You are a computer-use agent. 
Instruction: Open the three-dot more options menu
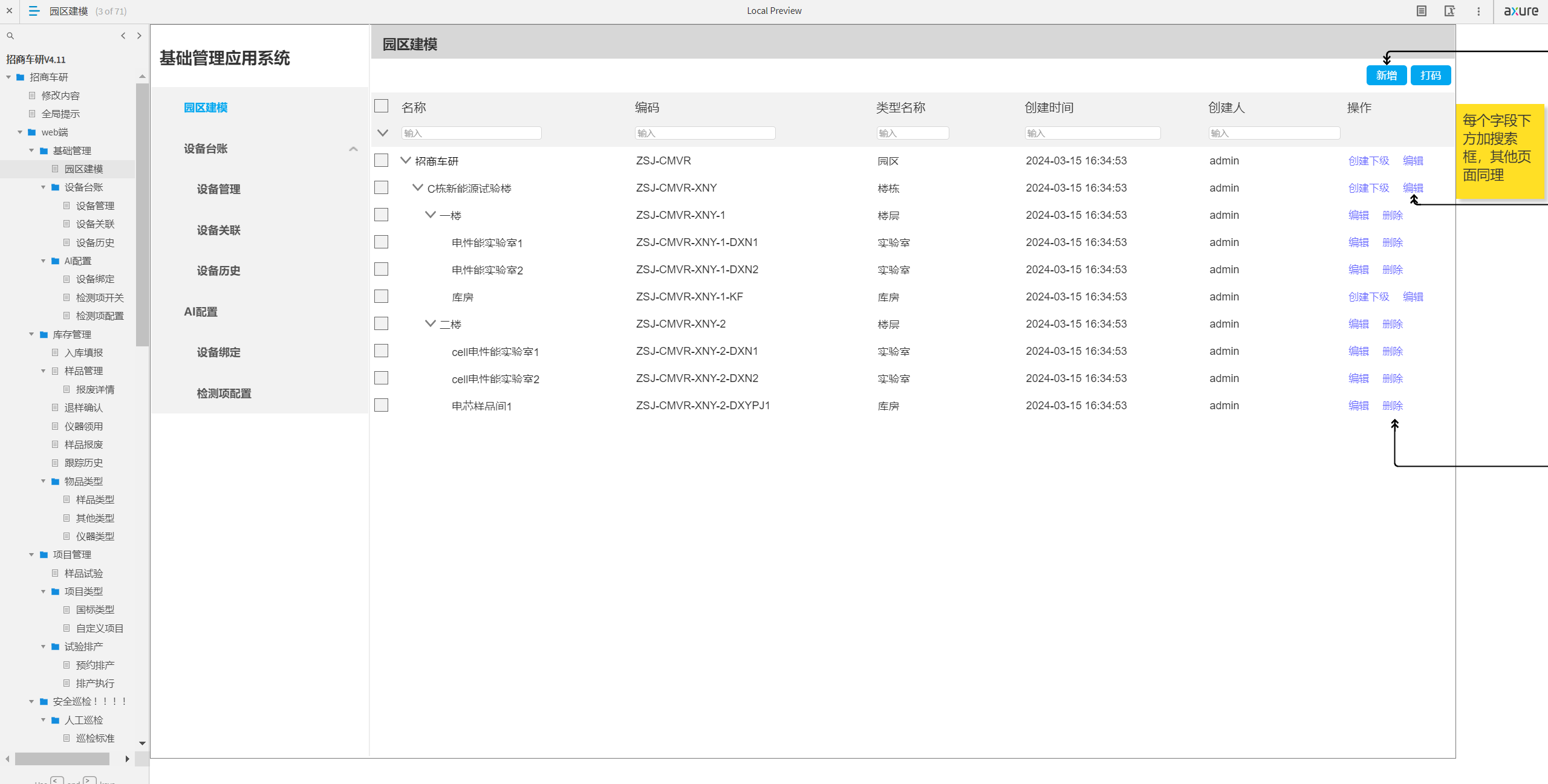click(x=1478, y=11)
